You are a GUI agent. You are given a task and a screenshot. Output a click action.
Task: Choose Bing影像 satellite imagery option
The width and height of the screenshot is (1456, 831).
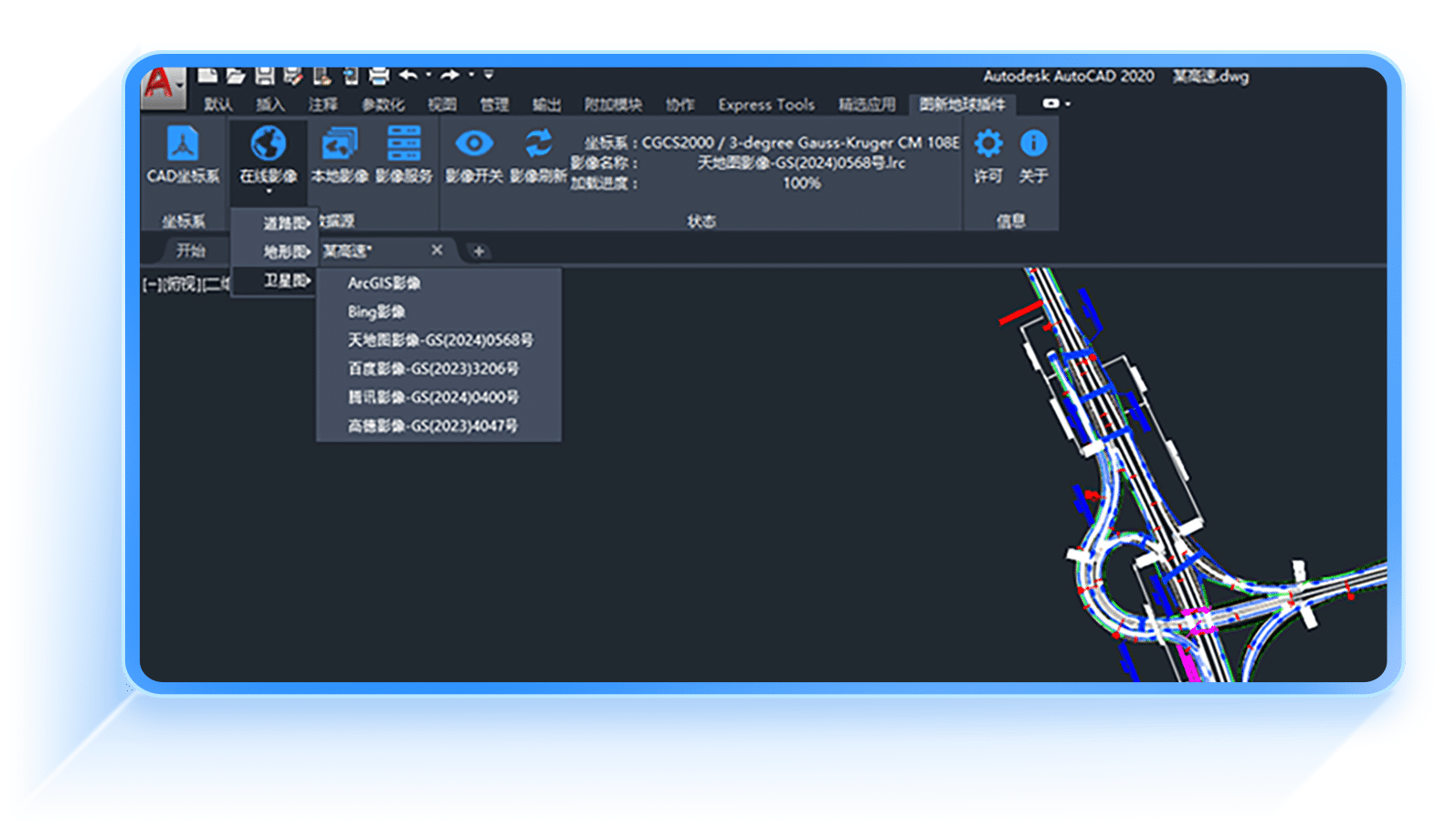point(375,311)
